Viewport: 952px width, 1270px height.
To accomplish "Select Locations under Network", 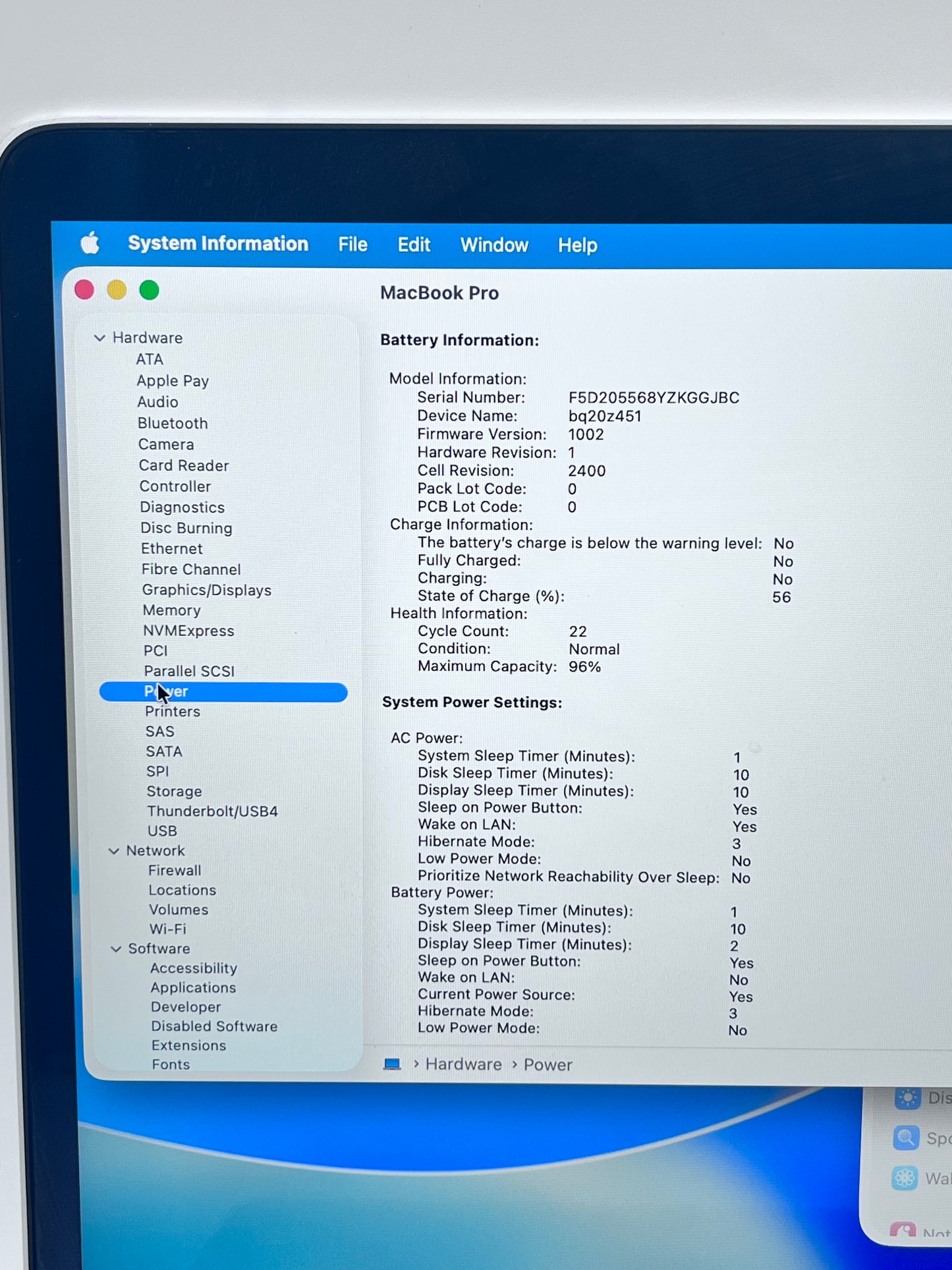I will (x=182, y=890).
